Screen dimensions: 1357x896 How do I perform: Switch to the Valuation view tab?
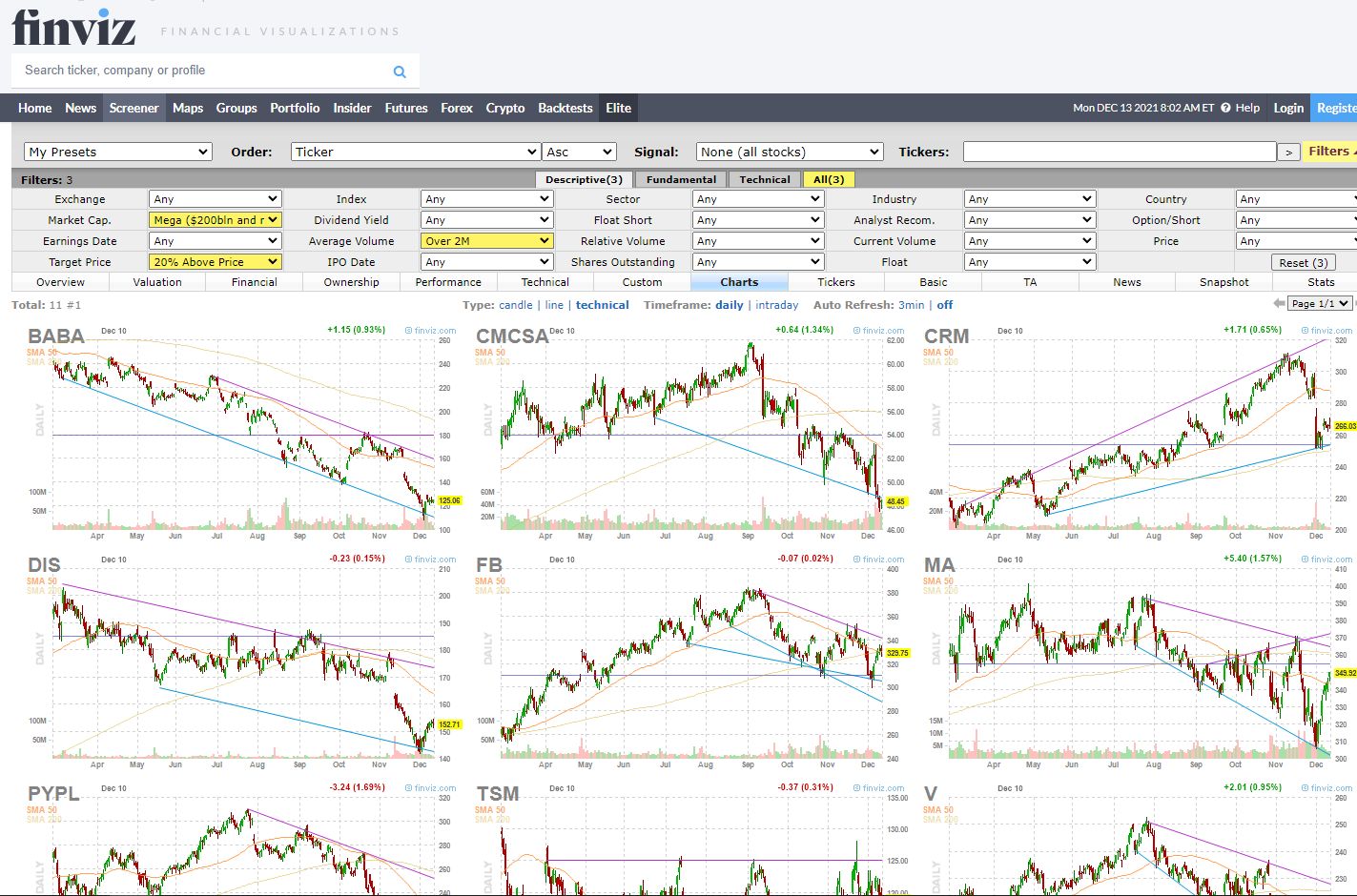(x=157, y=282)
